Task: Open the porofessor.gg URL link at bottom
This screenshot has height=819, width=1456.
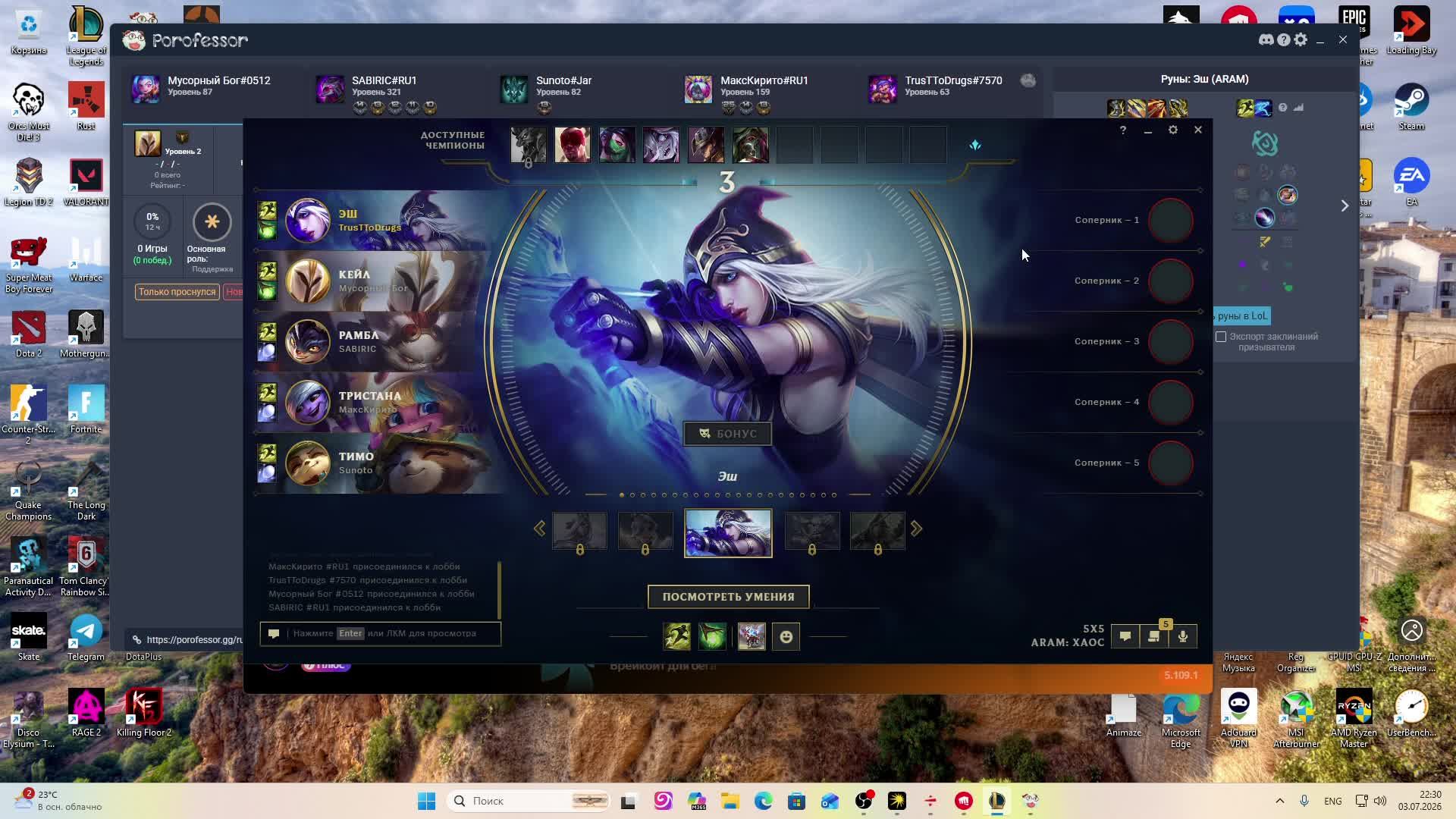Action: click(195, 640)
